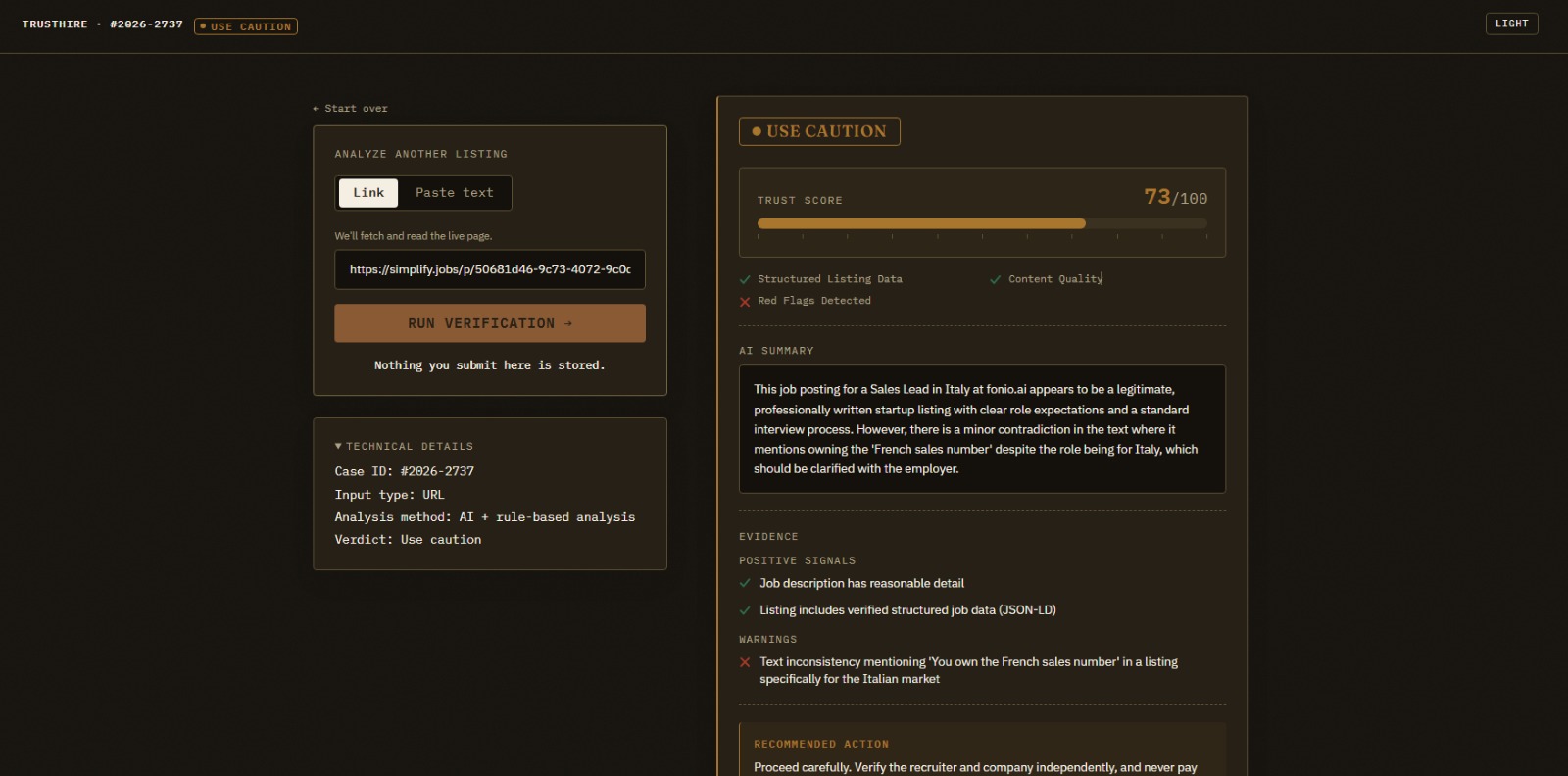Screen dimensions: 1568x776
Task: Click the checkmark icon beside Content Quality
Action: pos(996,280)
